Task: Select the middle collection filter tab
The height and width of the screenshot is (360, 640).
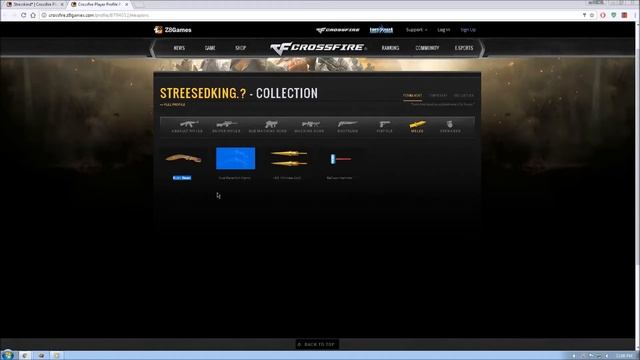Action: click(x=438, y=96)
